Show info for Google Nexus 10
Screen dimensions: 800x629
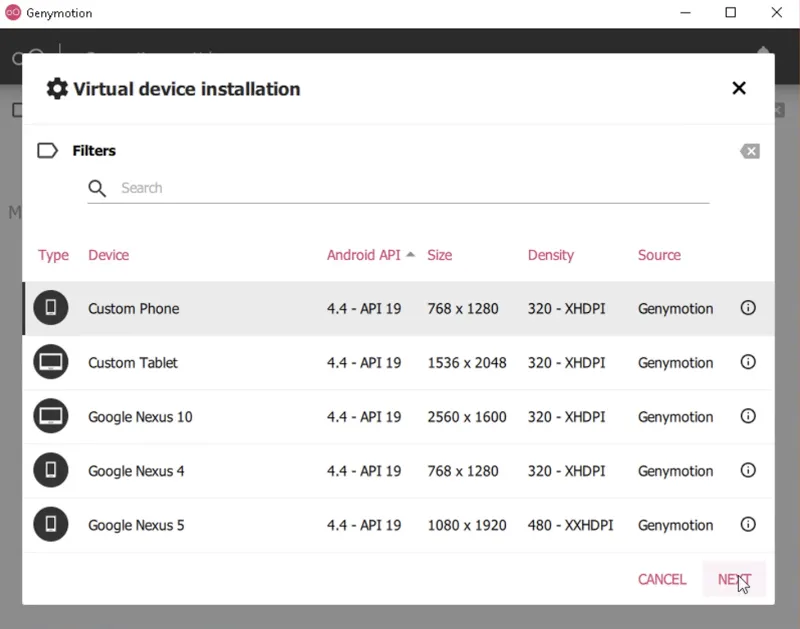tap(748, 416)
